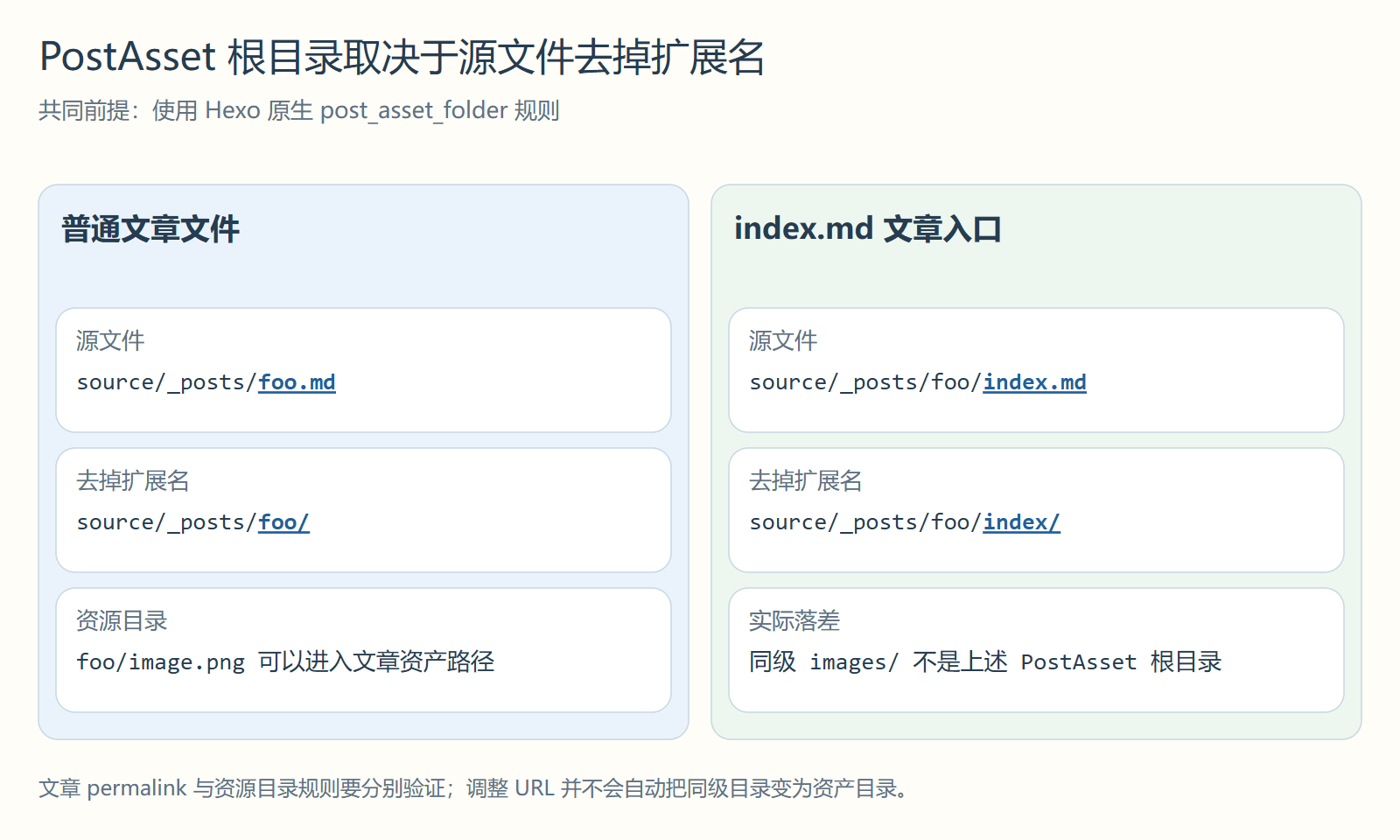Follow the underlined index.md link in source path
The width and height of the screenshot is (1400, 840).
pos(1034,382)
